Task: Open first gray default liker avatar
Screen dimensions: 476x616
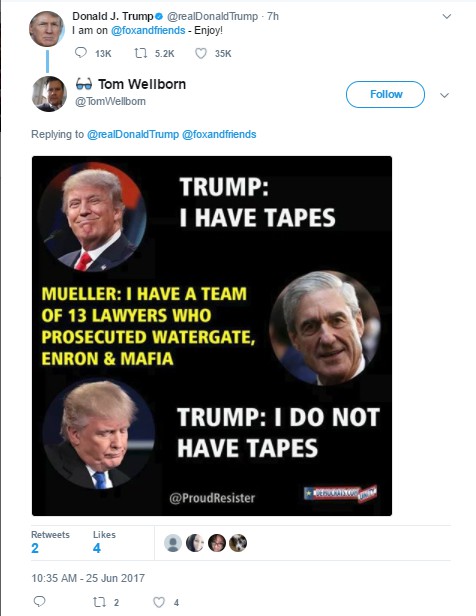Action: click(172, 543)
